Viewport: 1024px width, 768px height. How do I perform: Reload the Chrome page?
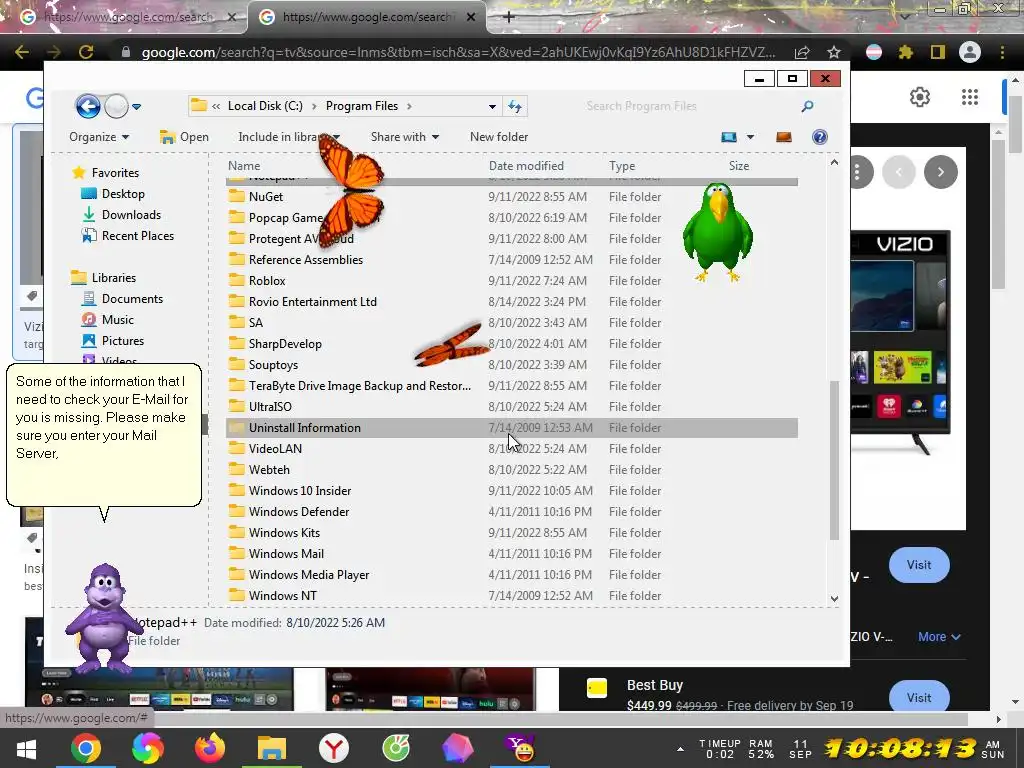(x=86, y=52)
